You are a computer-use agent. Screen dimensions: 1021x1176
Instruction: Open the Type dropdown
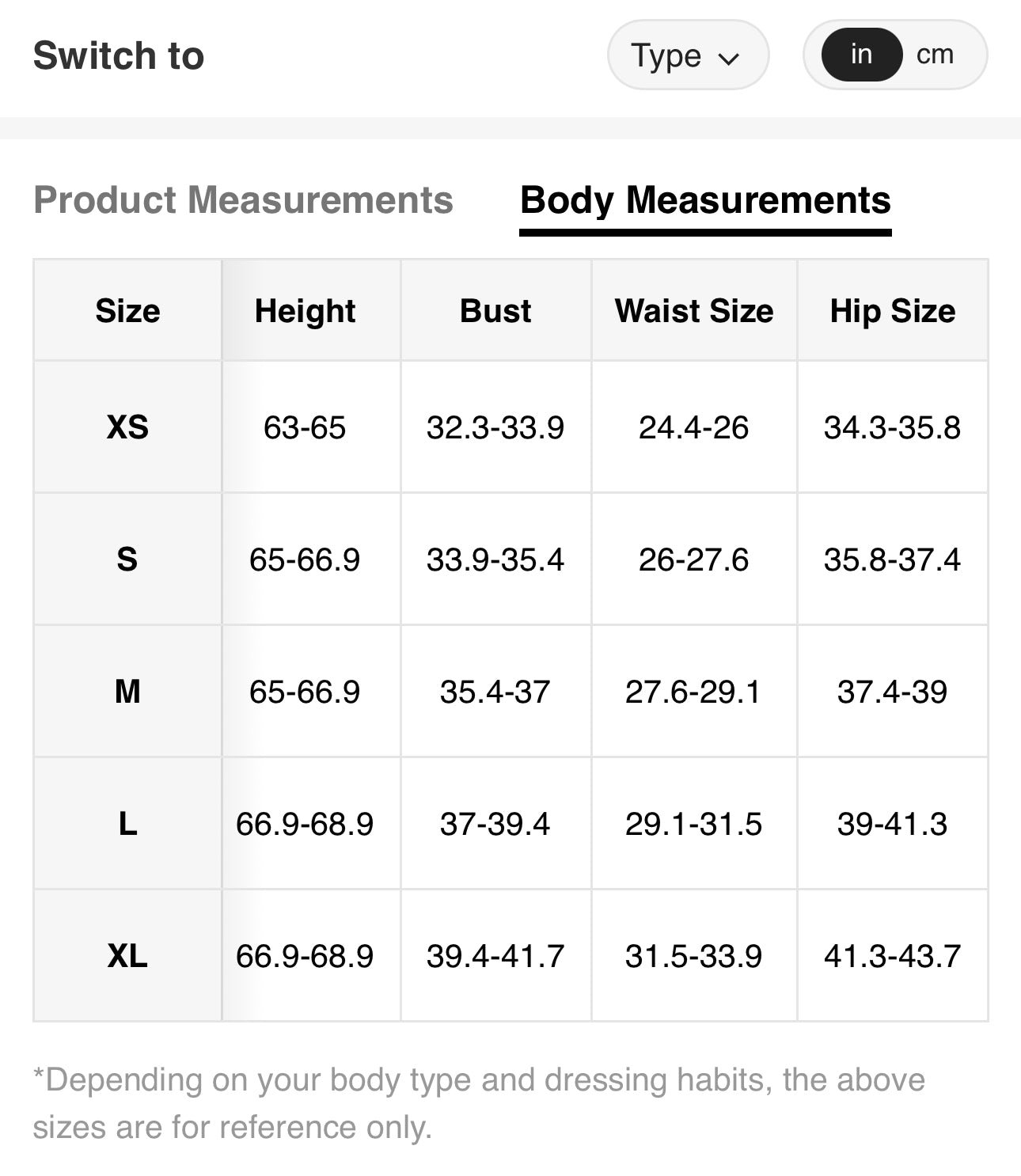click(x=687, y=55)
